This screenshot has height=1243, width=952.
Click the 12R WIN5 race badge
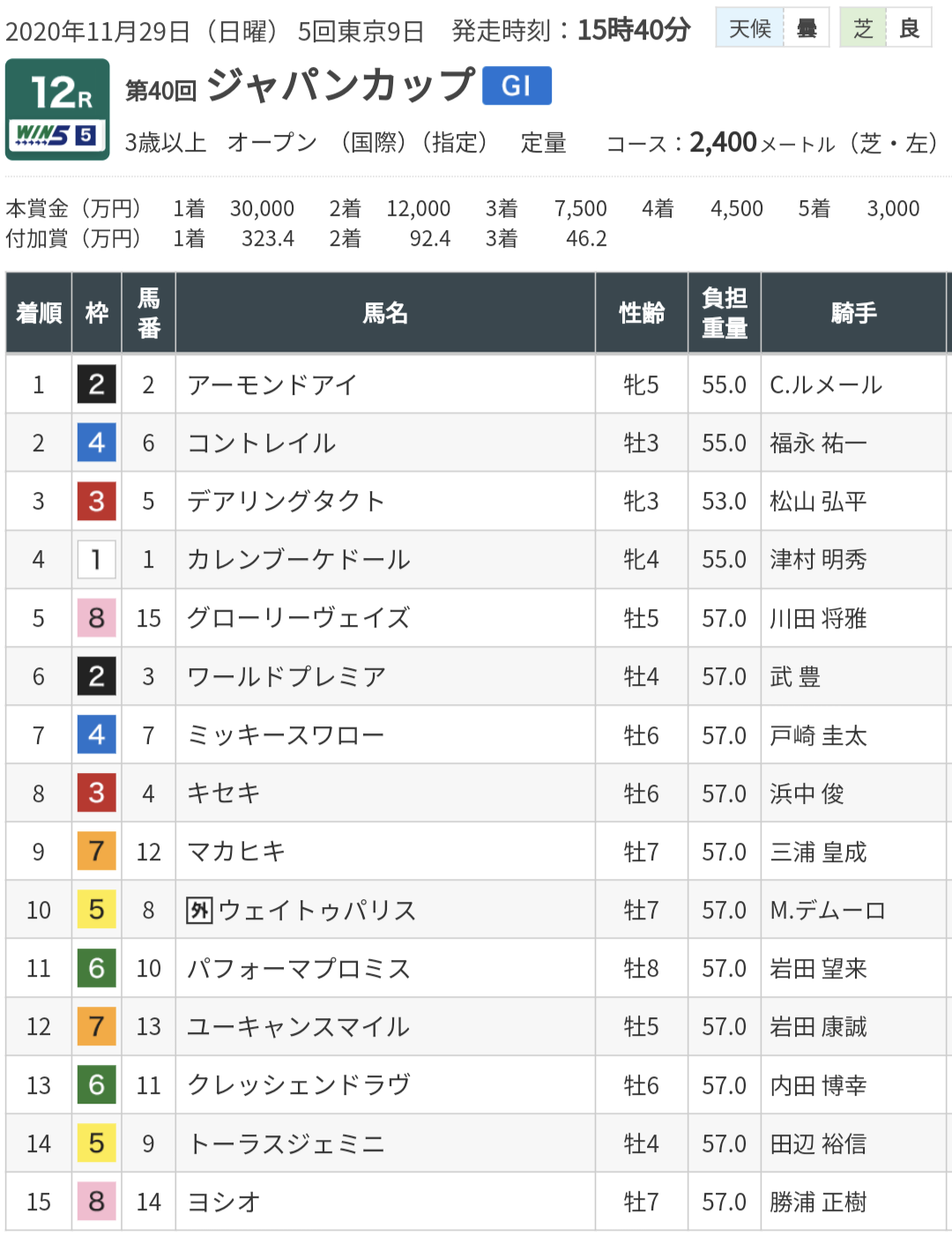tap(57, 109)
